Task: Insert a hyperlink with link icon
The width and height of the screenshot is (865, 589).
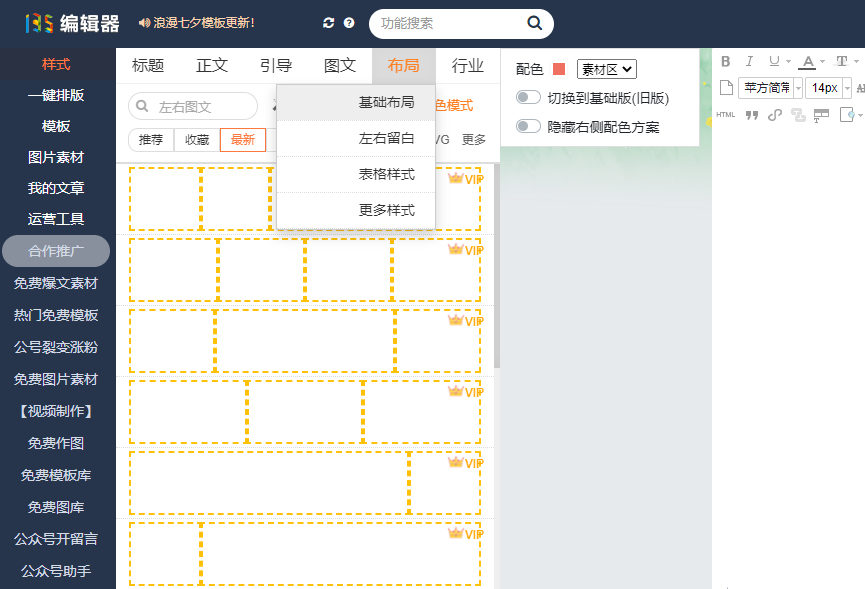Action: pos(775,115)
